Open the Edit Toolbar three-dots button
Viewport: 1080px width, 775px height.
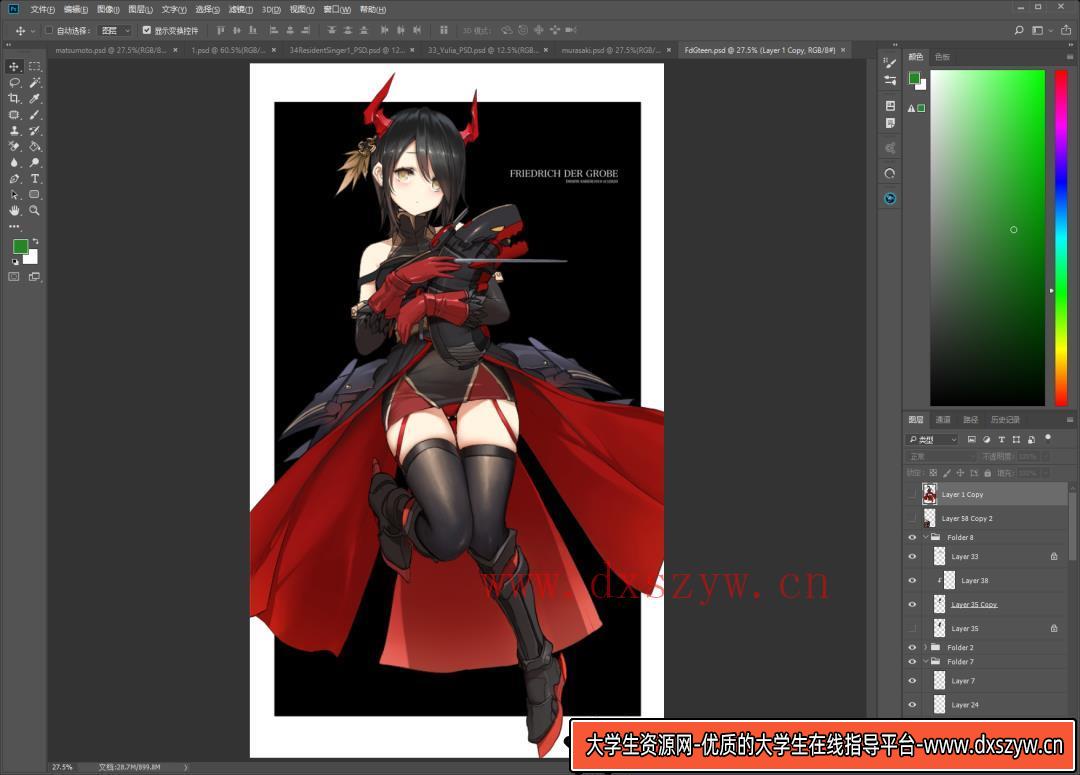point(14,226)
